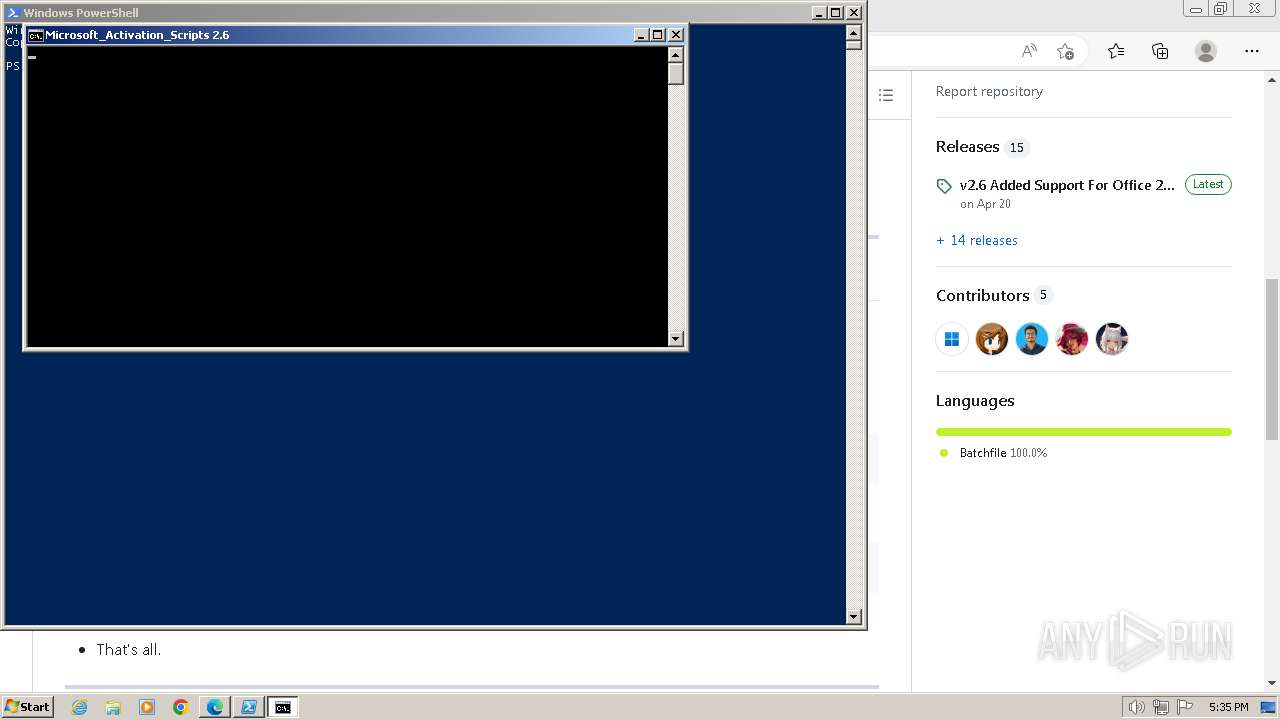The image size is (1280, 720).
Task: Maximize the Windows PowerShell window
Action: pos(836,13)
